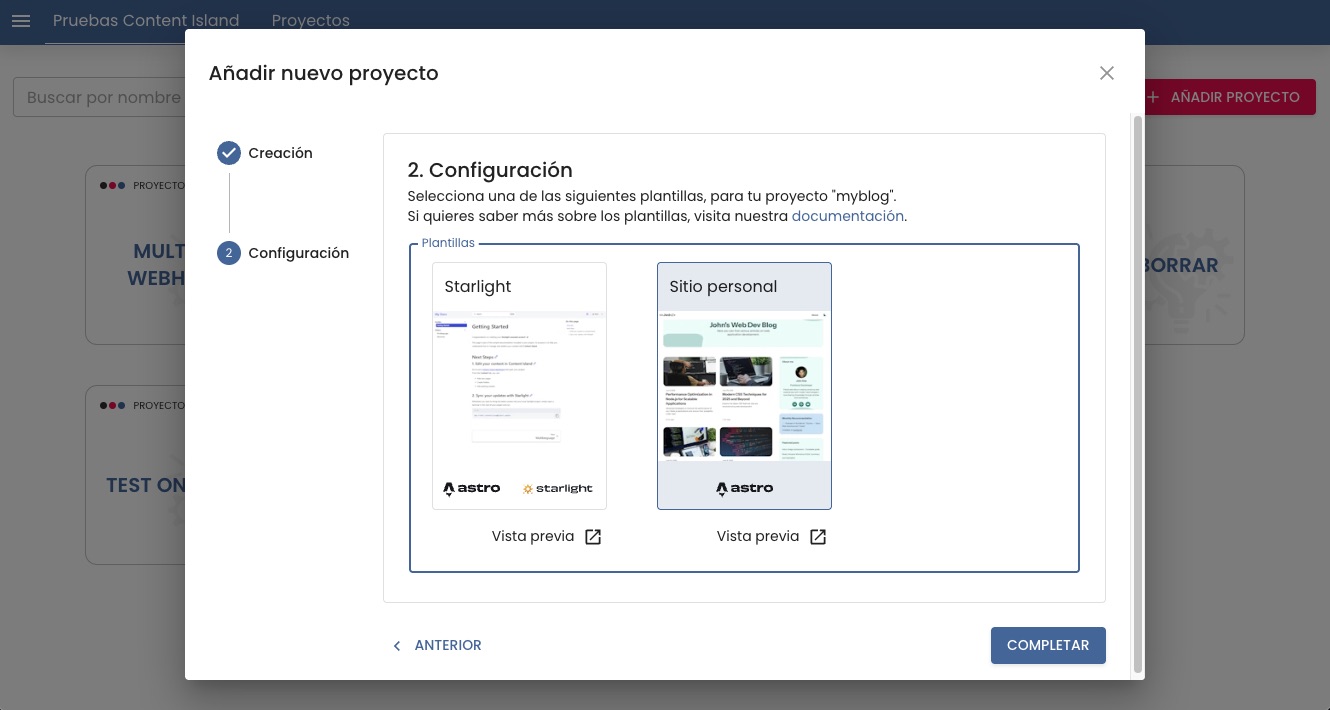Close the Añadir nuevo proyecto dialog

tap(1106, 73)
